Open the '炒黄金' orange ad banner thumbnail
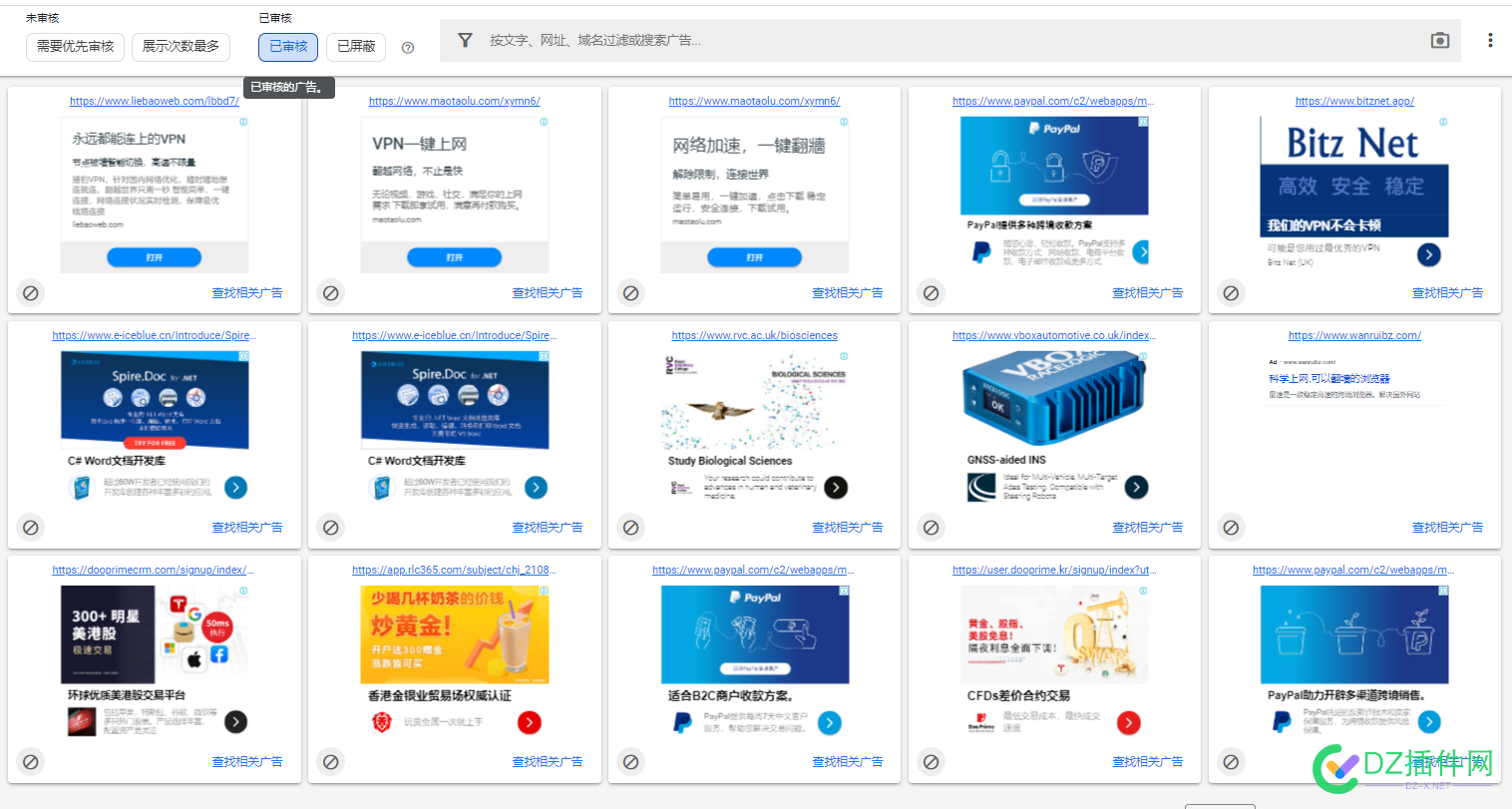Screen dimensions: 1512x809 (x=455, y=634)
